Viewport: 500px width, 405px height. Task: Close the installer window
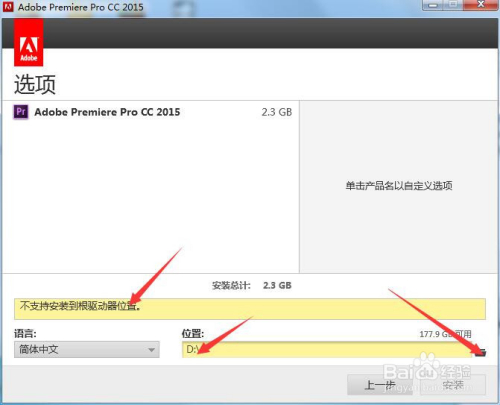(481, 5)
